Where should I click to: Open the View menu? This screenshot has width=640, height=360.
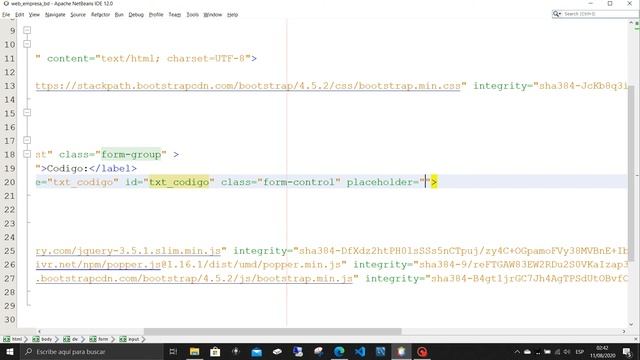click(34, 15)
